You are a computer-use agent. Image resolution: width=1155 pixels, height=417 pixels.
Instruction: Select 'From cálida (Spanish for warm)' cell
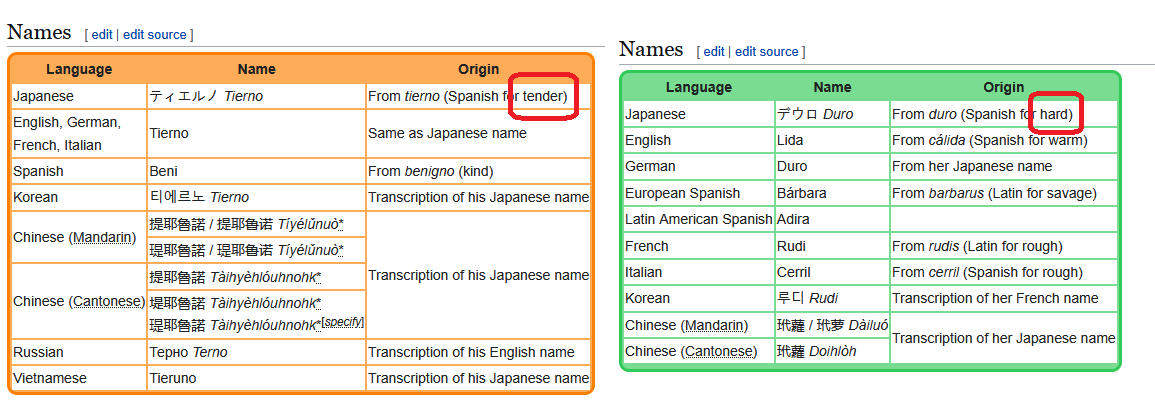[1003, 140]
